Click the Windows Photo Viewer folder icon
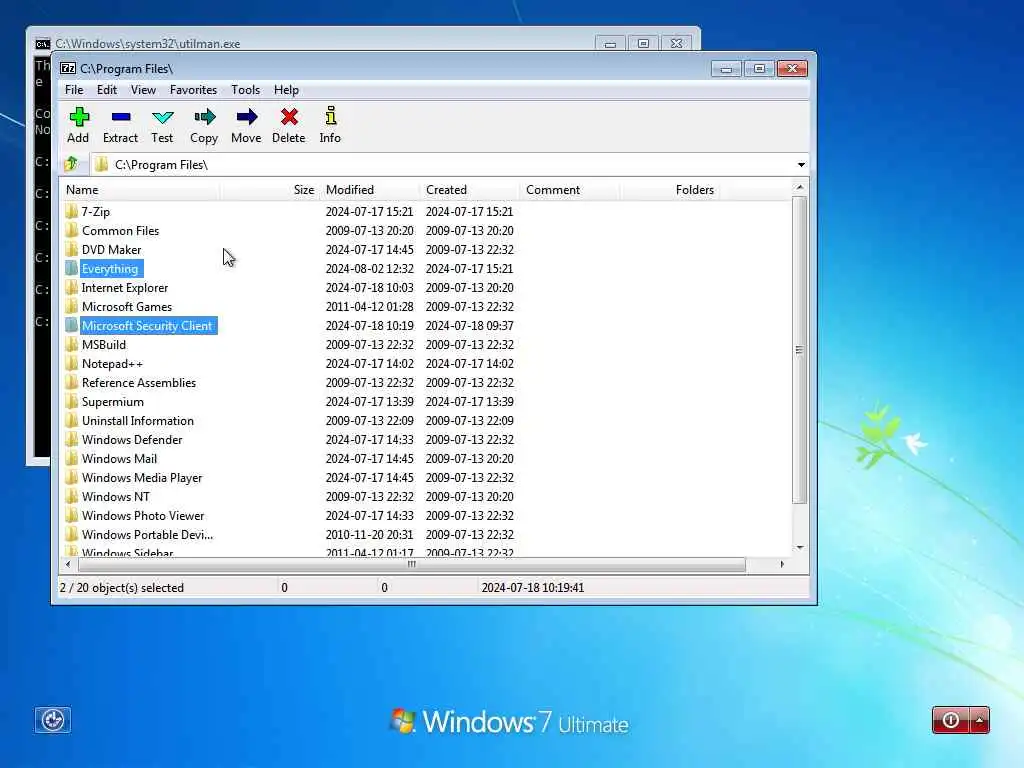1024x768 pixels. click(72, 515)
